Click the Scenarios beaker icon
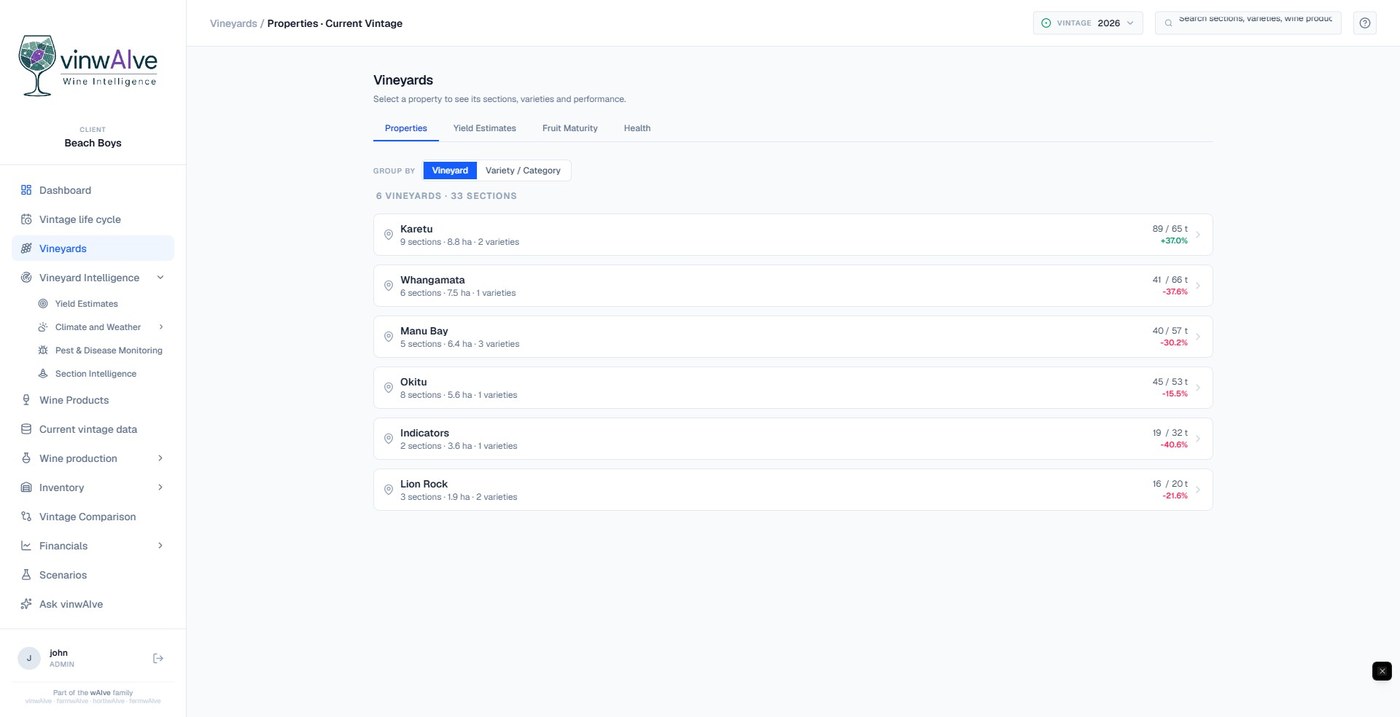 (x=26, y=575)
